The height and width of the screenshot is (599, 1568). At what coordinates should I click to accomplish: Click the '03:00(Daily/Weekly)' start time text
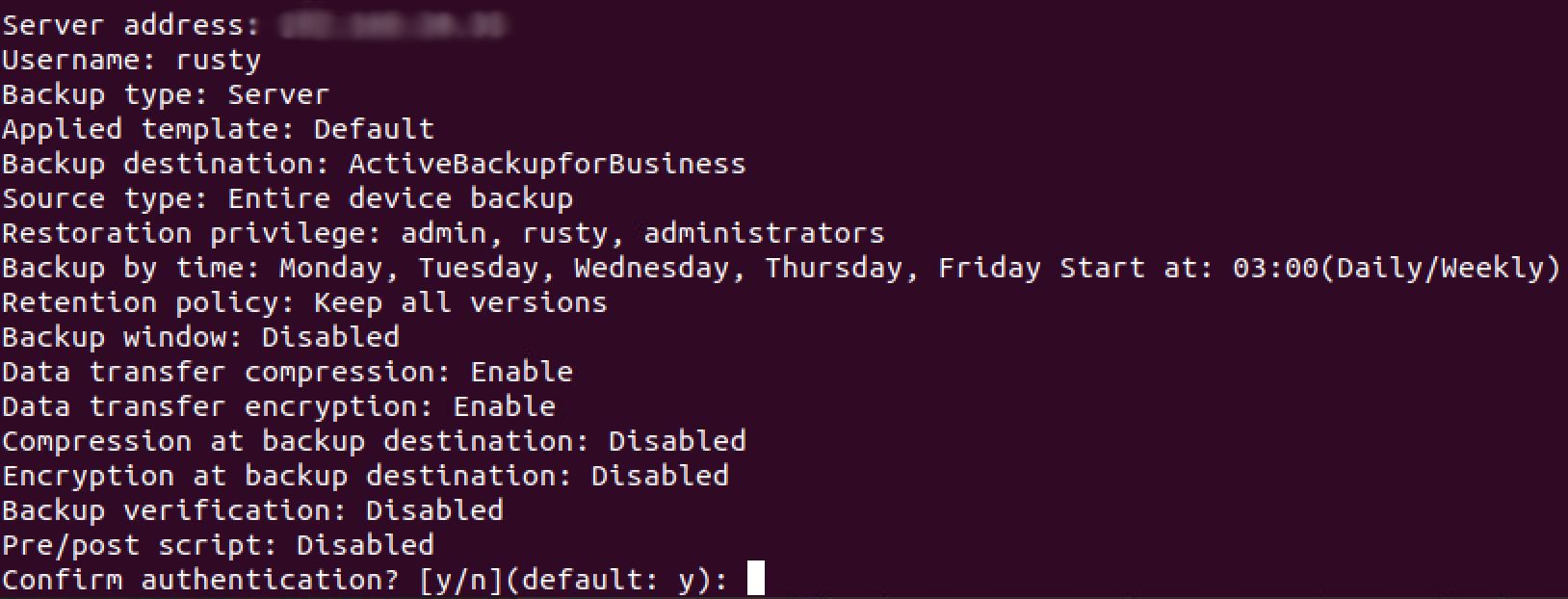[x=1397, y=268]
